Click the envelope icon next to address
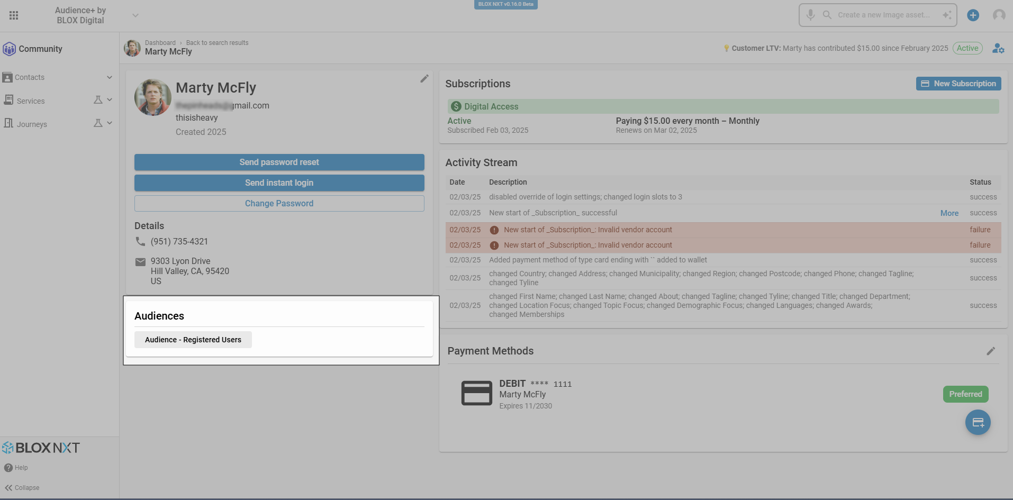Screen dimensions: 1013x500 [140, 262]
